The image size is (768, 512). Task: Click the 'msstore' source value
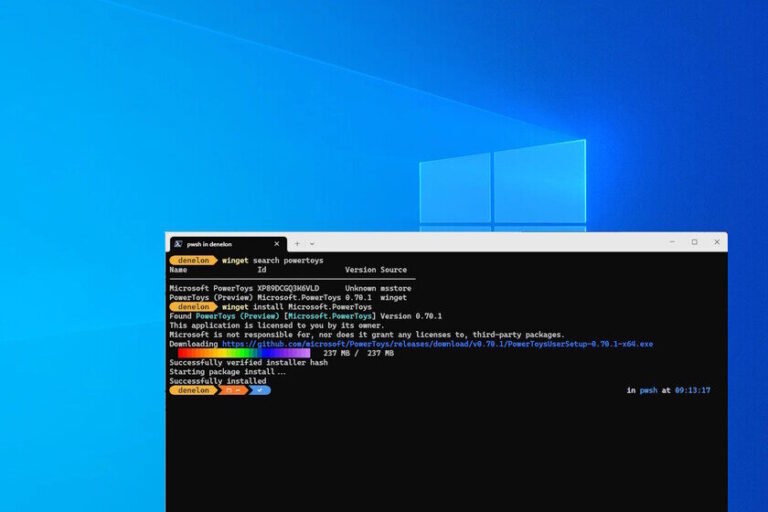(x=396, y=289)
